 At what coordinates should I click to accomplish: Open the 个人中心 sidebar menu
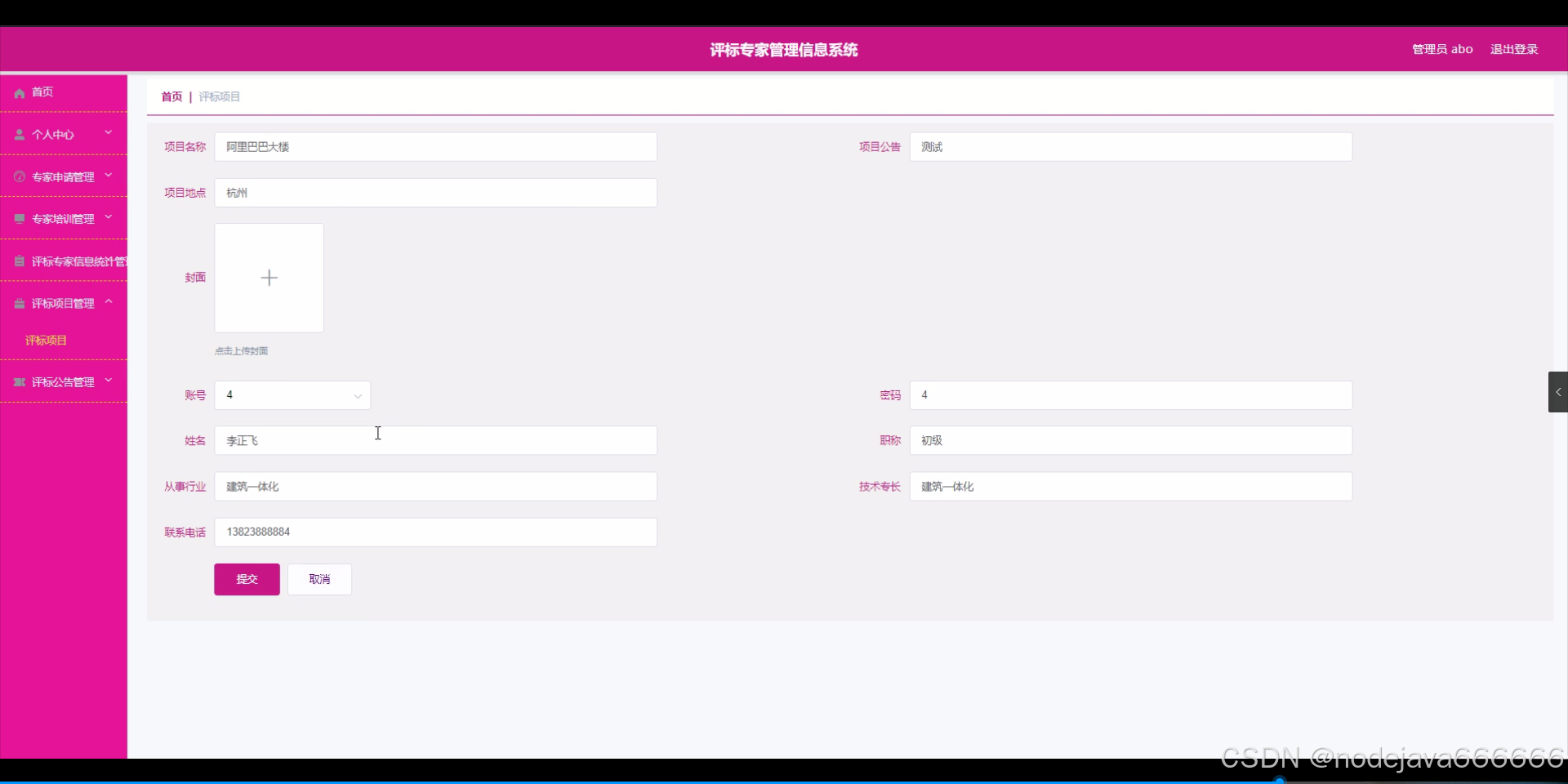64,134
